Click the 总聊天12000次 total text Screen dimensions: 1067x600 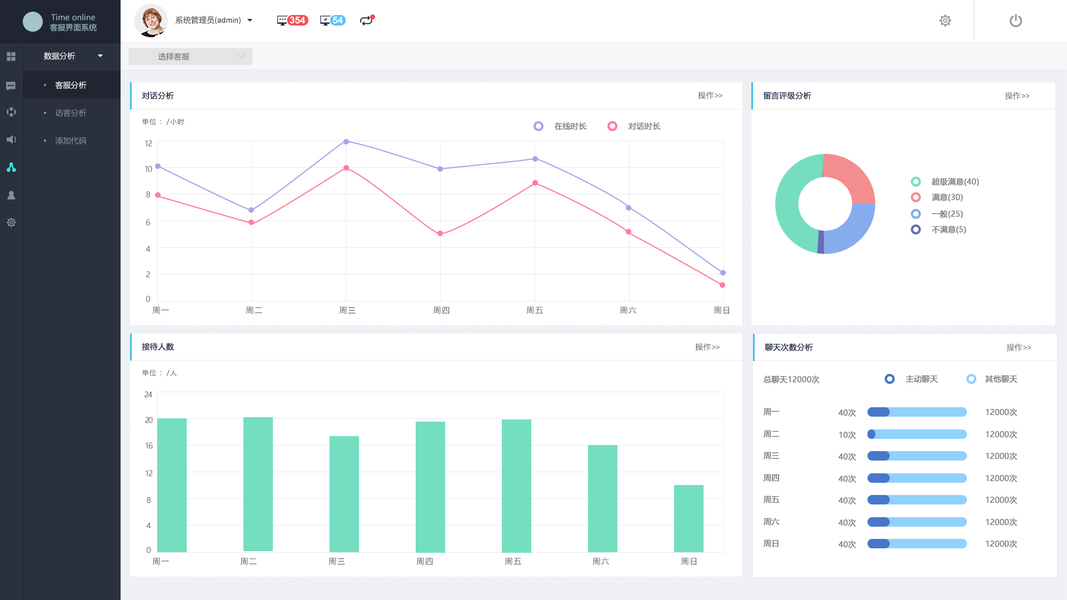point(791,380)
